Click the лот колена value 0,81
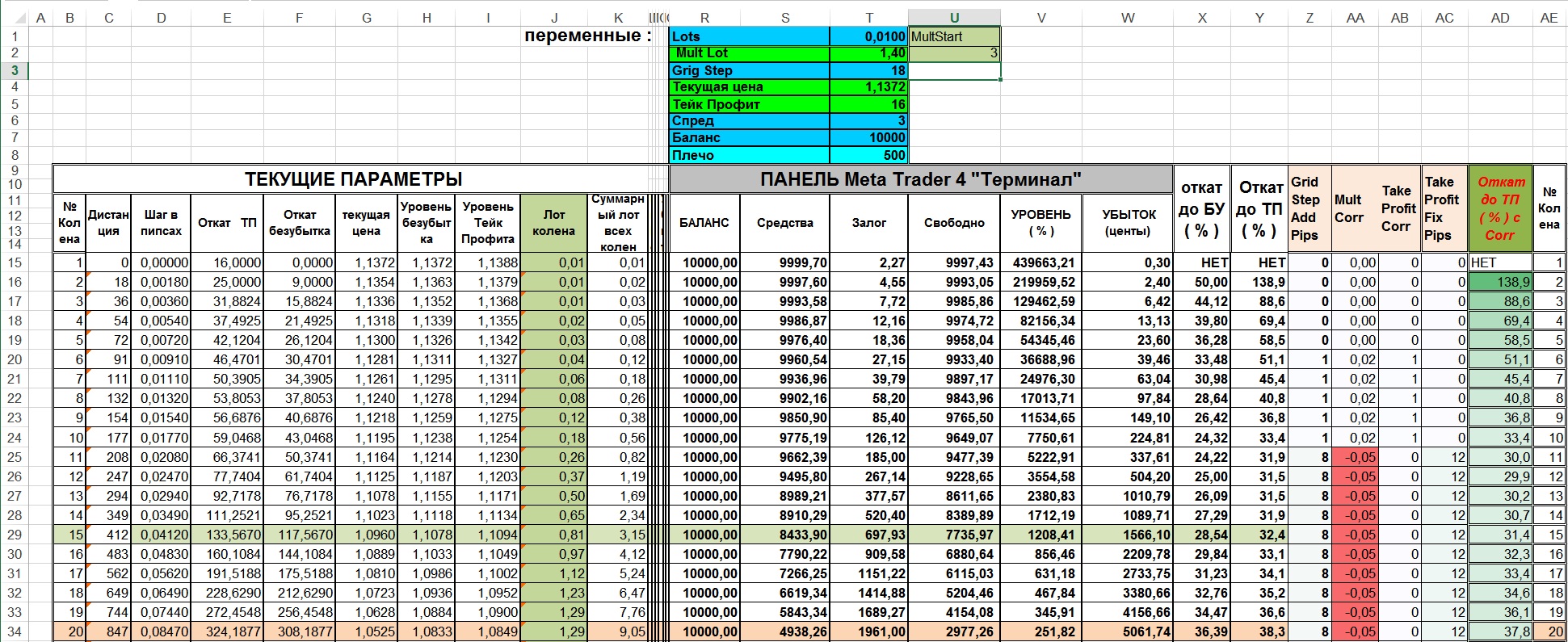Viewport: 1568px width, 642px height. click(x=553, y=535)
